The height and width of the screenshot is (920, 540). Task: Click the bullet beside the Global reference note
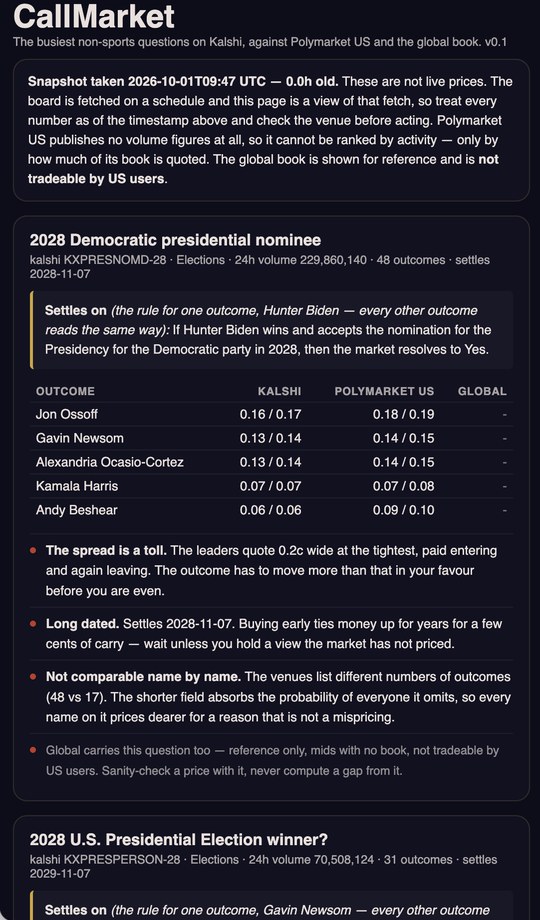[33, 750]
